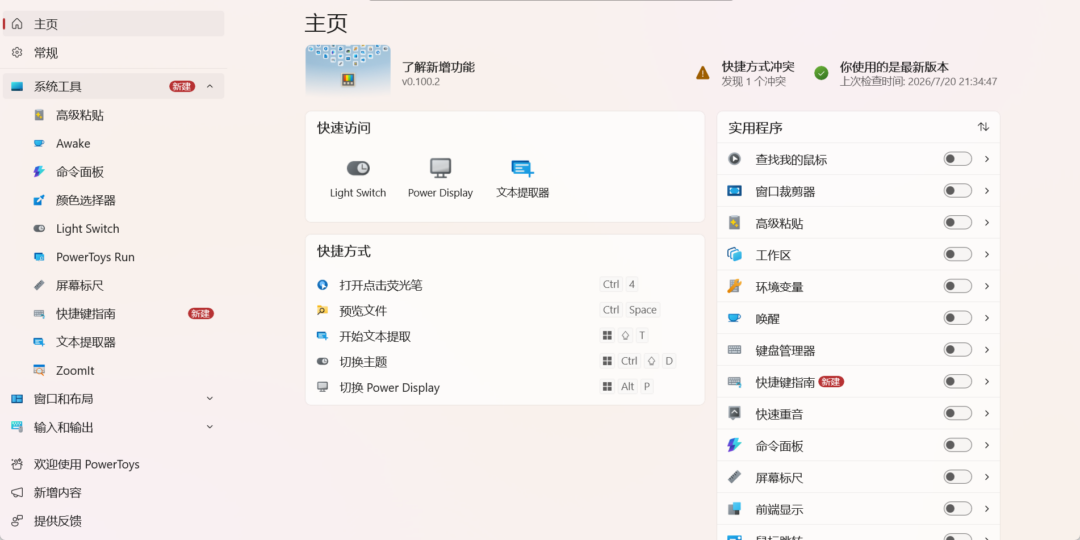Open the ZoomIt sidebar icon
1080x540 pixels.
pos(39,371)
